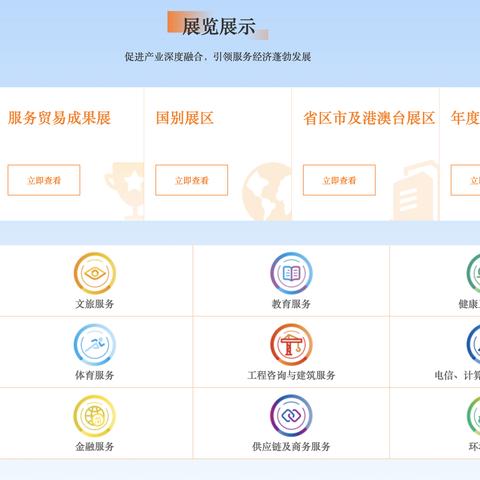The height and width of the screenshot is (480, 480).
Task: Click the 金融服务 label
Action: tap(95, 446)
